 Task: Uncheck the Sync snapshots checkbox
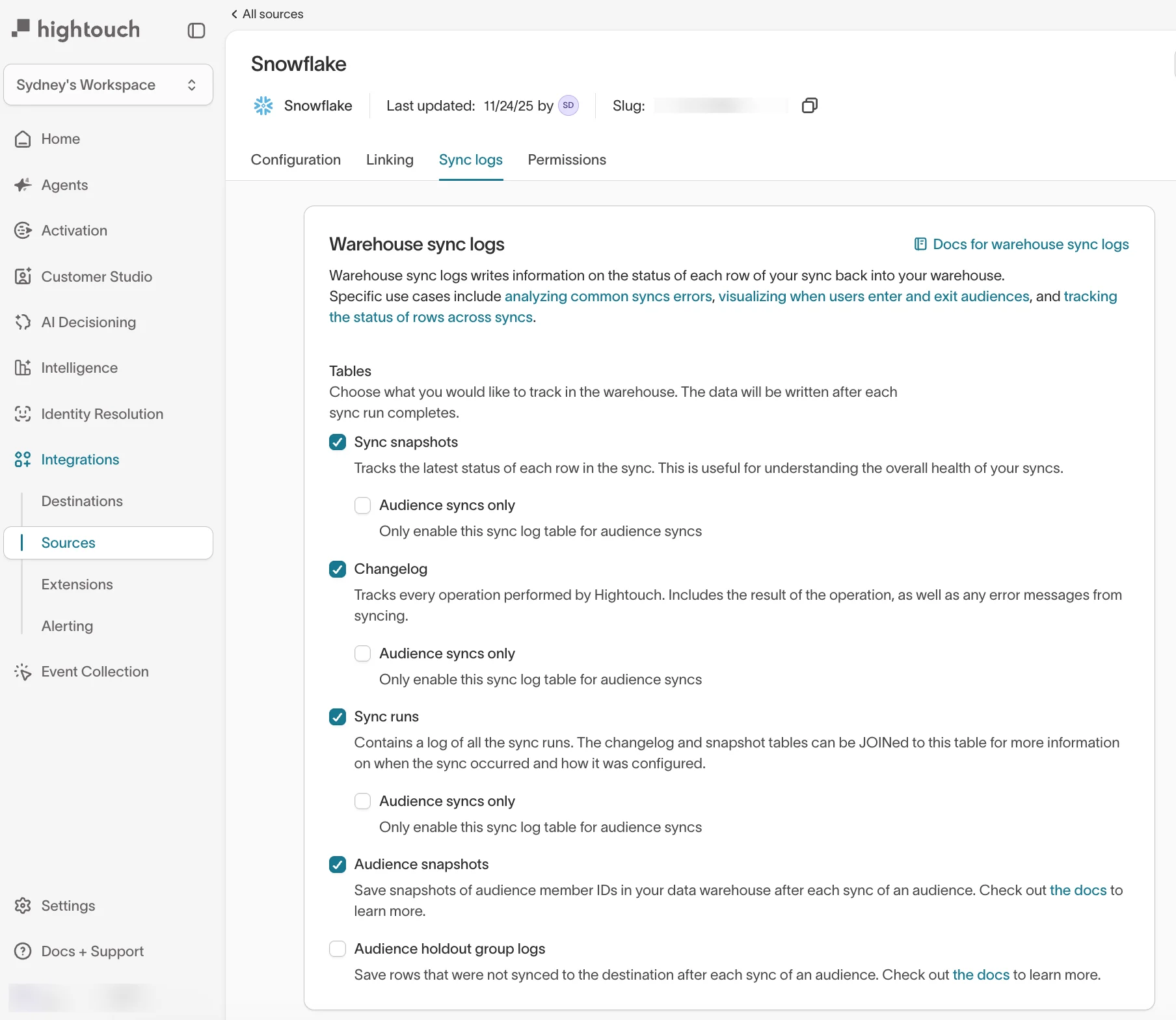pyautogui.click(x=338, y=442)
